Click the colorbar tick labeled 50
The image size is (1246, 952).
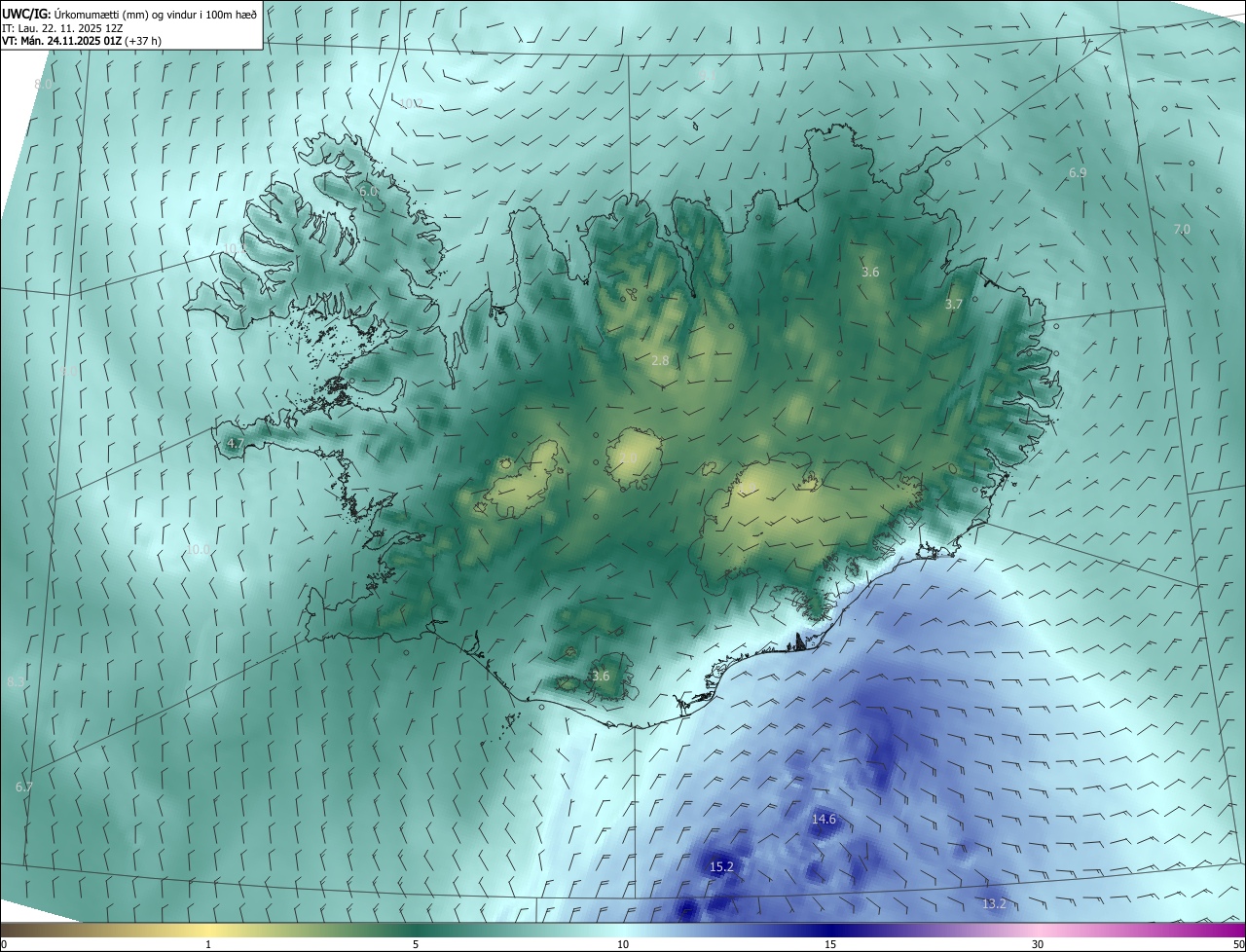click(1238, 944)
